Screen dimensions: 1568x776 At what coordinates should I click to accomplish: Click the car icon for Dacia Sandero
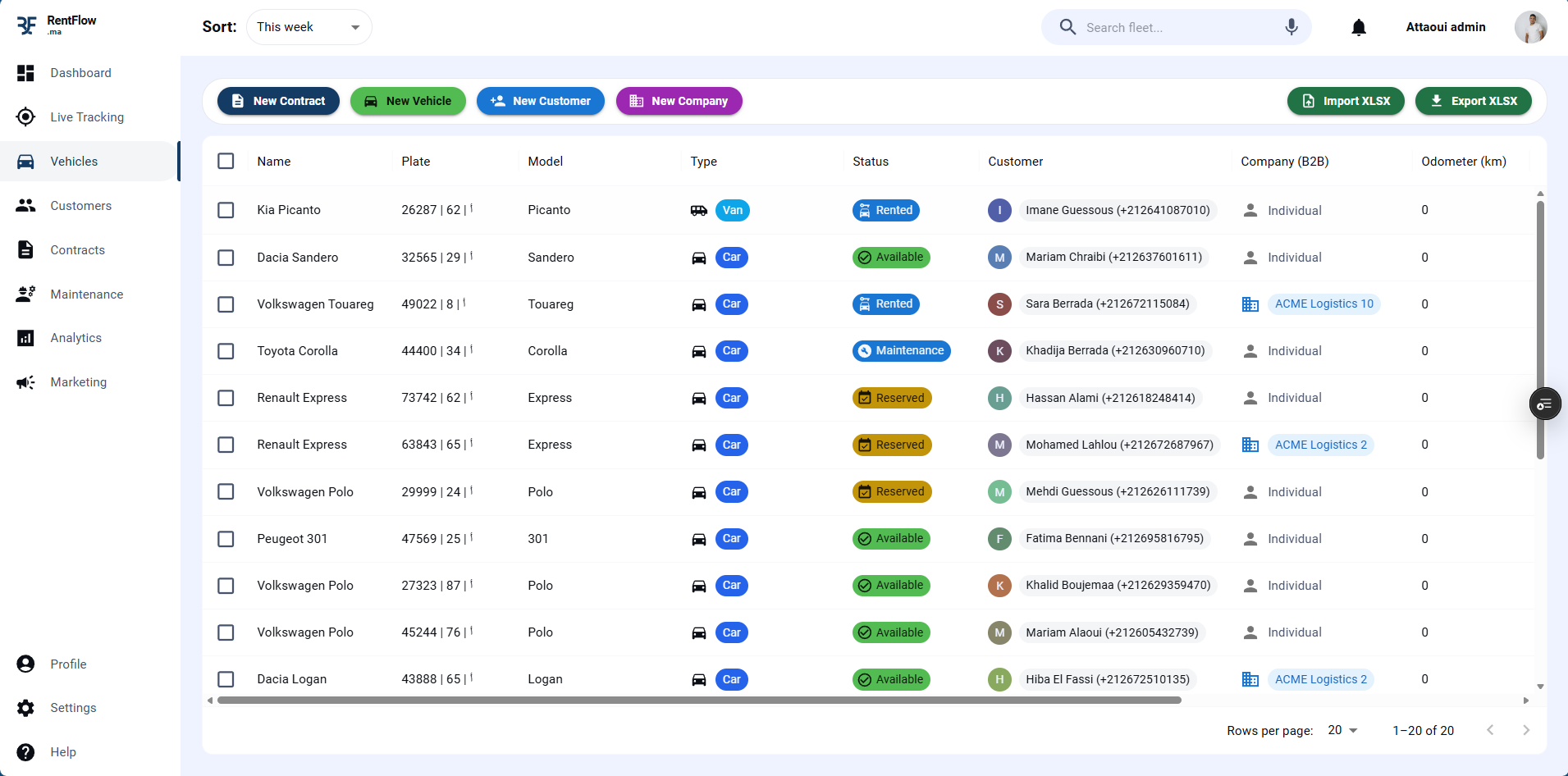point(699,258)
